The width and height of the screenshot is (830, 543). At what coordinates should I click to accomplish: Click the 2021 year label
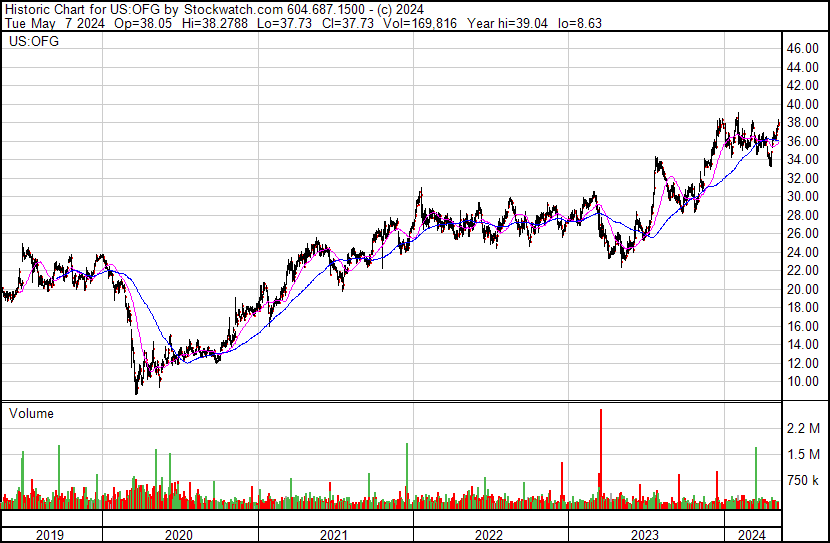click(334, 535)
